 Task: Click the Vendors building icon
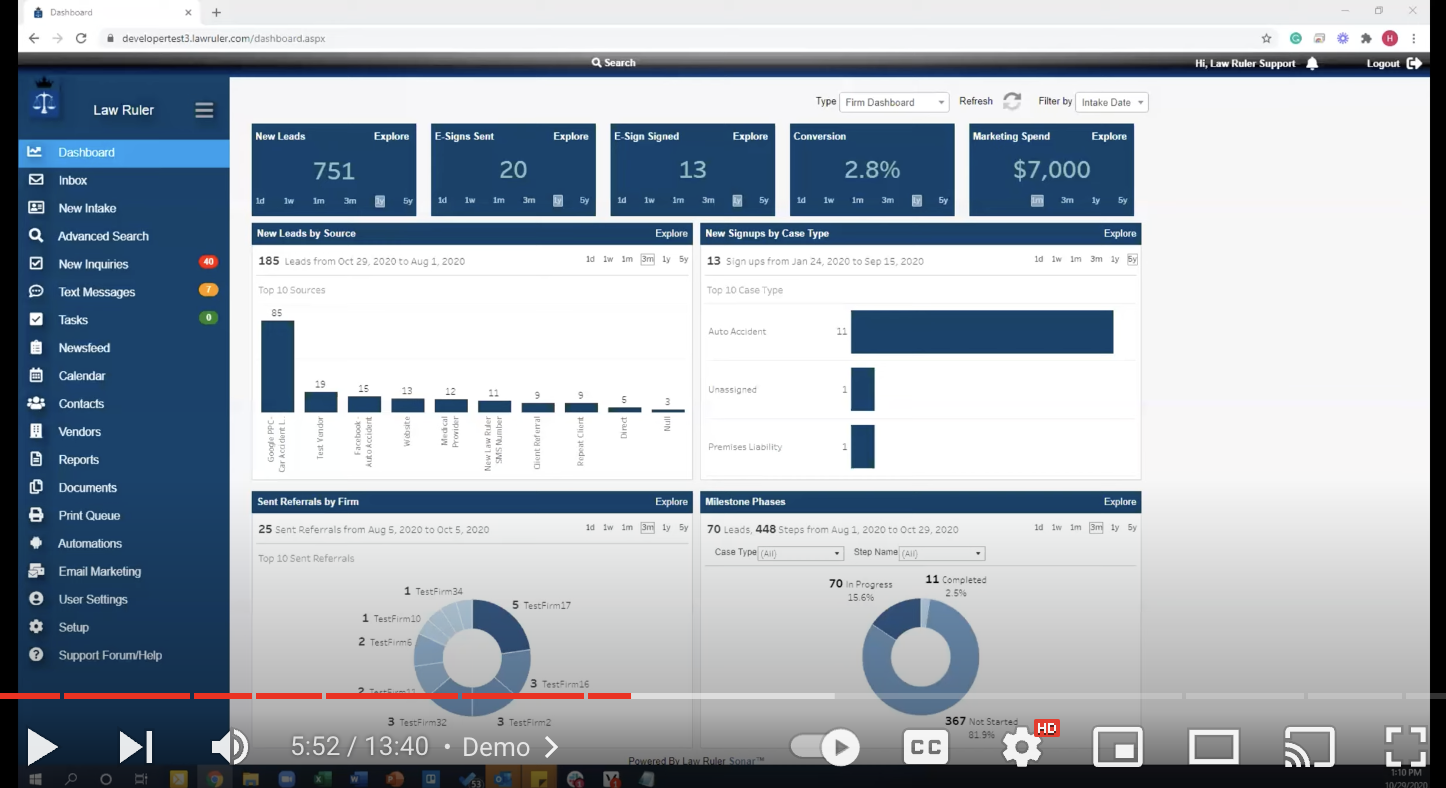click(36, 432)
